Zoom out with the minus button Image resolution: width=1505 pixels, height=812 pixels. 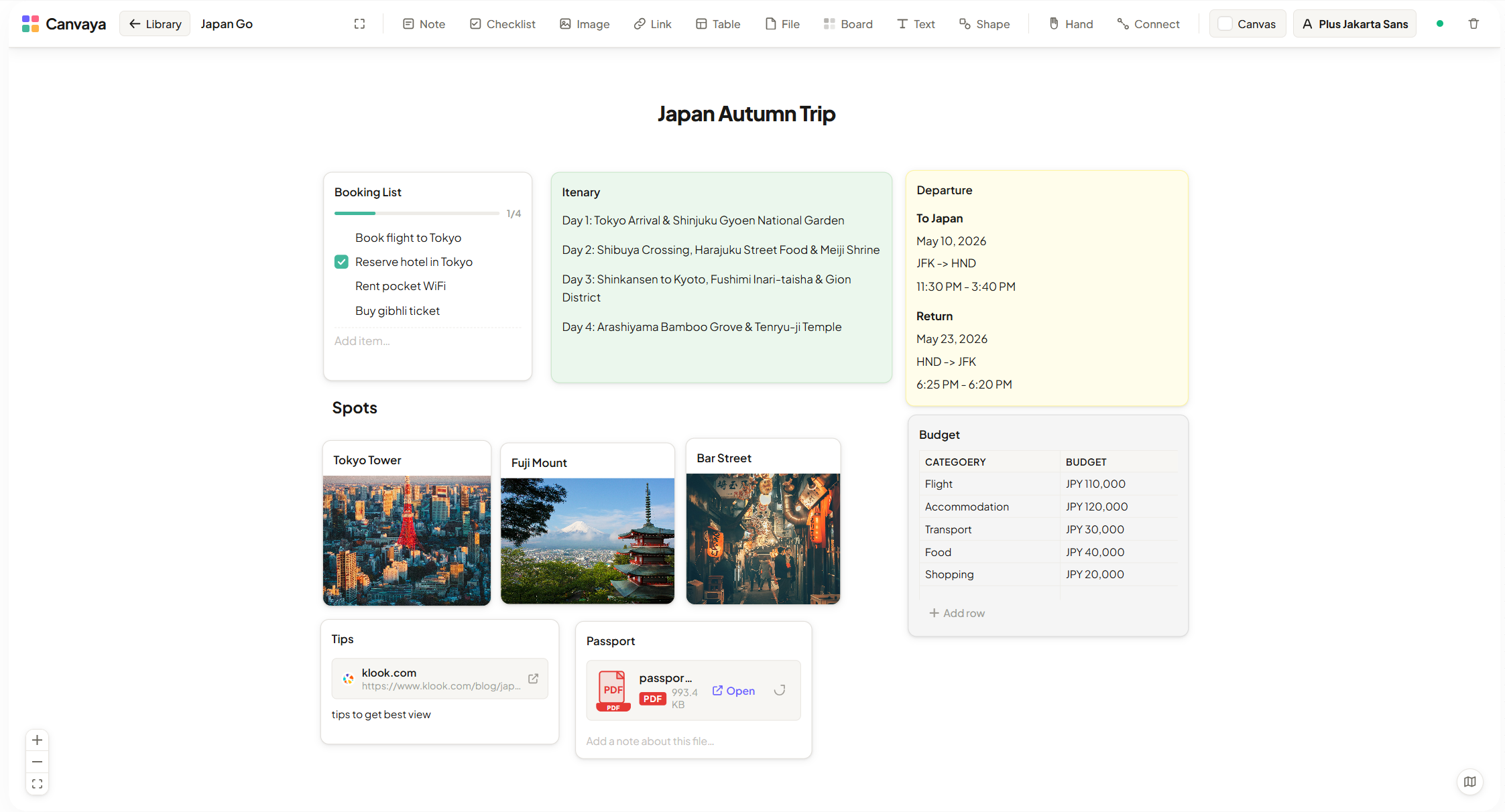38,762
